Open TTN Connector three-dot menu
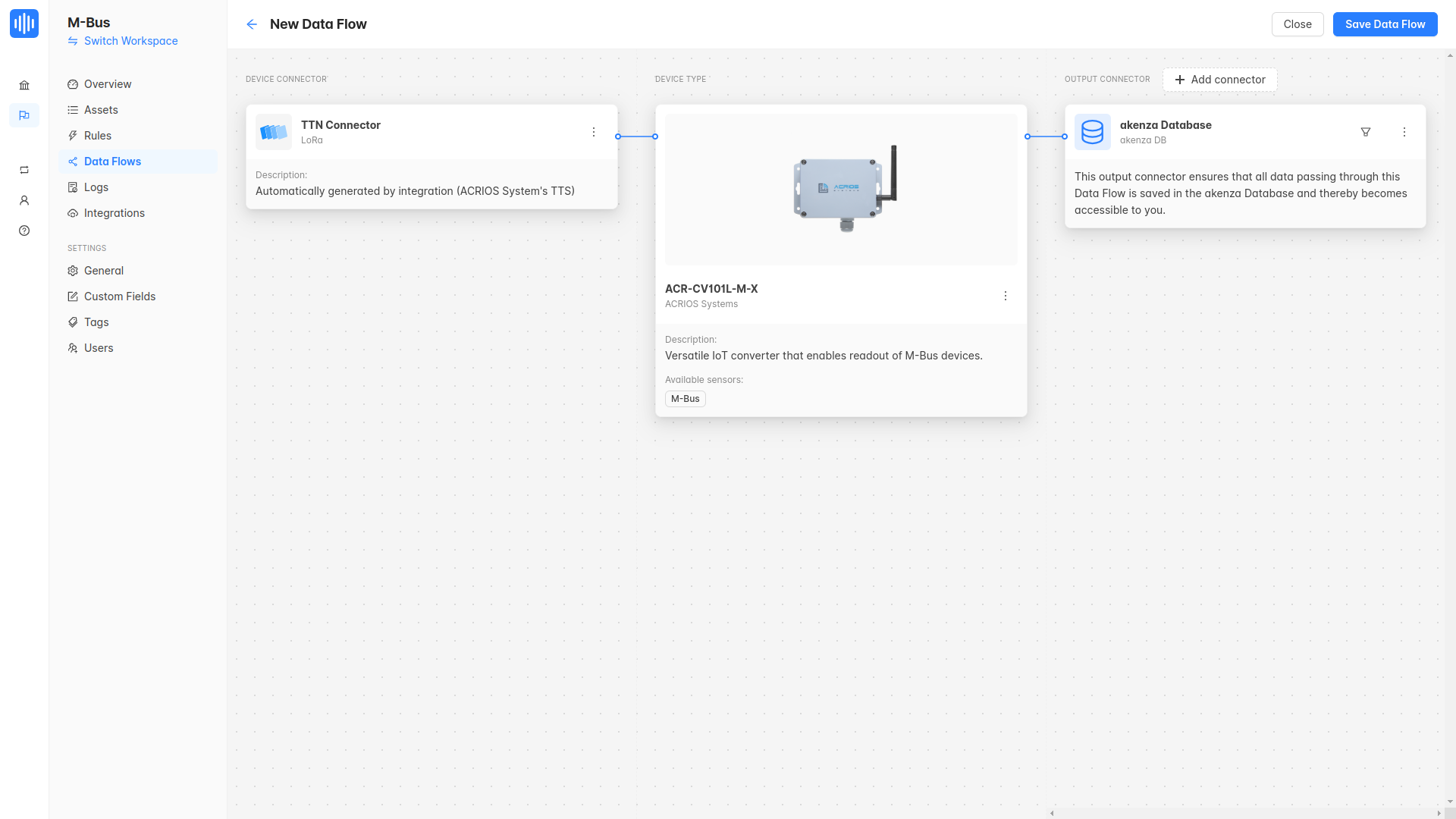 (x=594, y=132)
